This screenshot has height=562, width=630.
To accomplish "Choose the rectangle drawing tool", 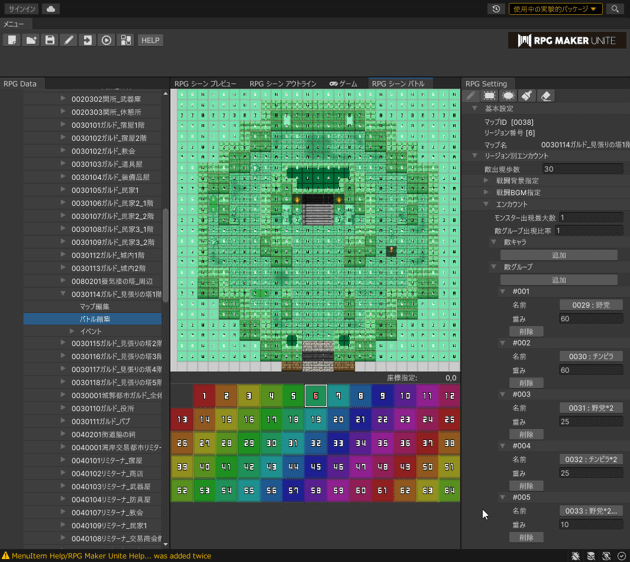I will (x=489, y=96).
